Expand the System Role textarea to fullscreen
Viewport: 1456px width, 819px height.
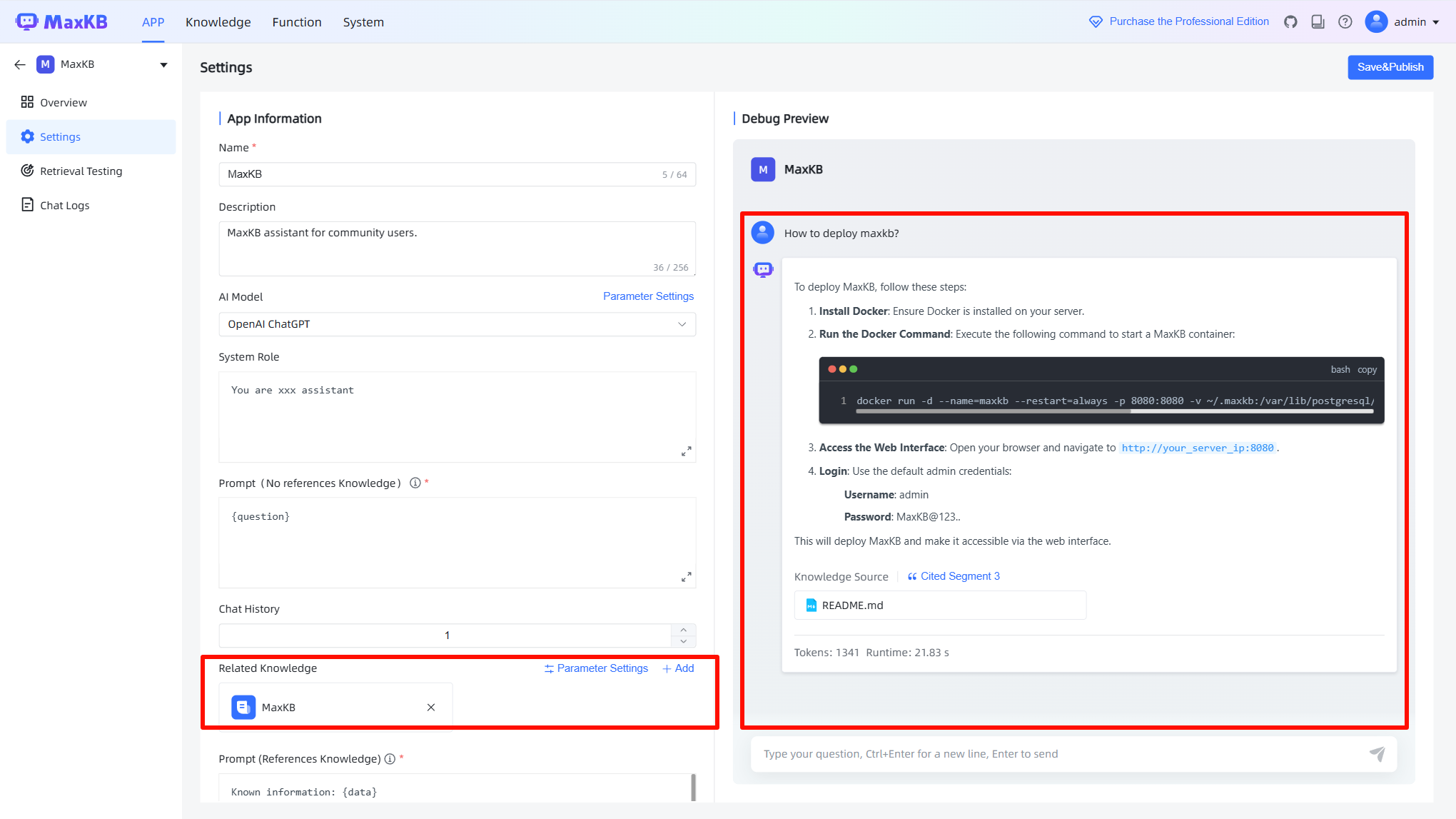click(x=687, y=451)
